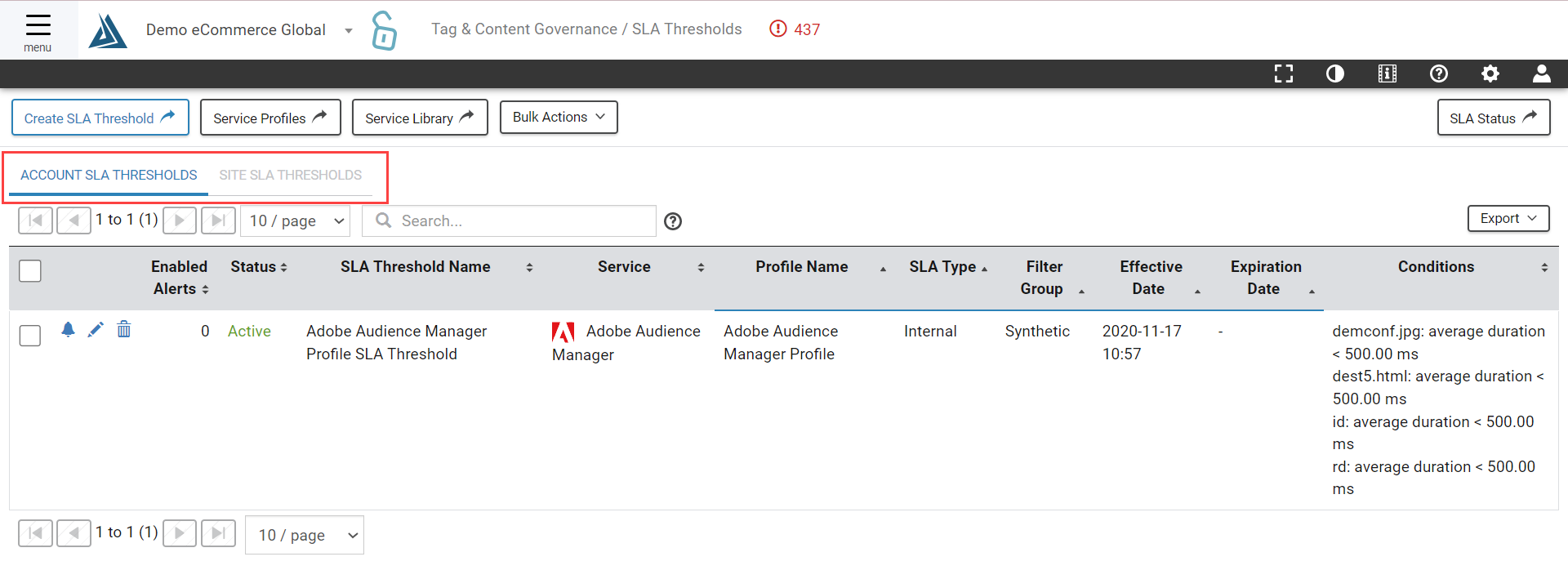Change top page size 10 / page
The image size is (1568, 579).
point(296,220)
